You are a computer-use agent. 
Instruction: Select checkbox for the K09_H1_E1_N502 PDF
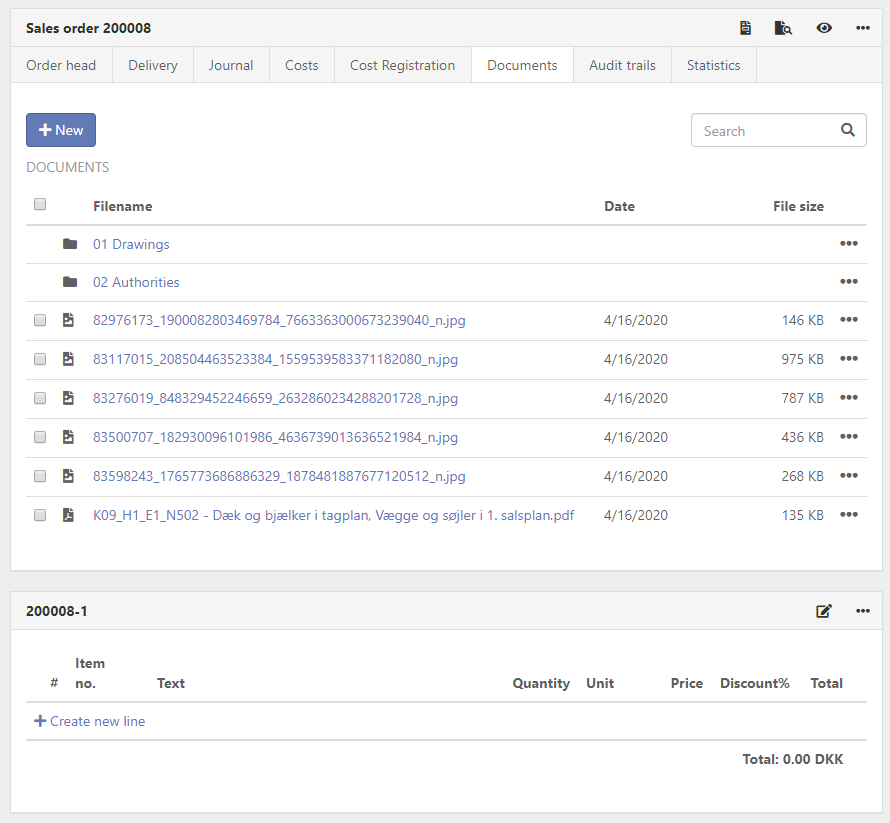click(40, 515)
